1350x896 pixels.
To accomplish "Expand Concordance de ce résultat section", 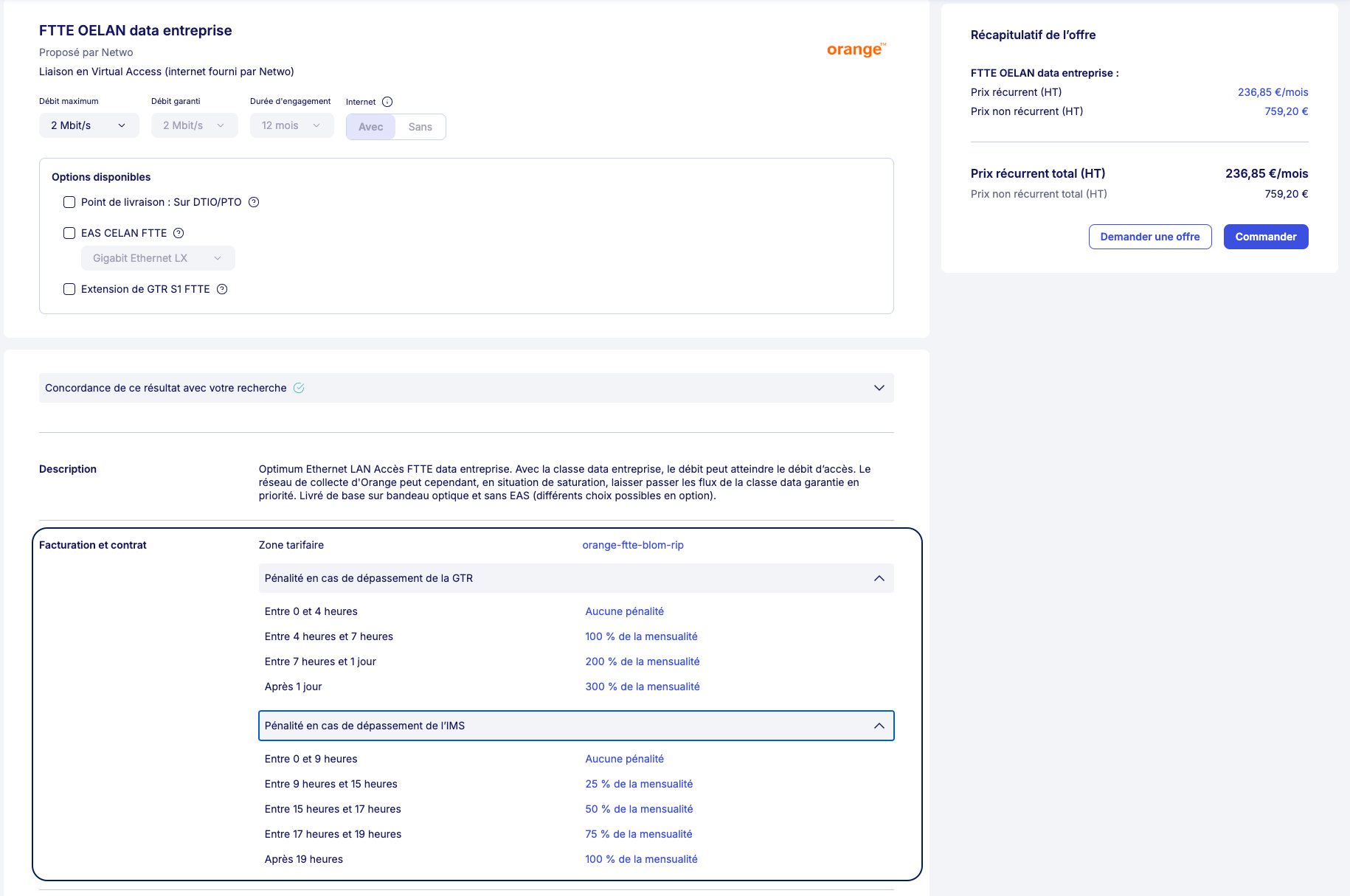I will (x=466, y=388).
